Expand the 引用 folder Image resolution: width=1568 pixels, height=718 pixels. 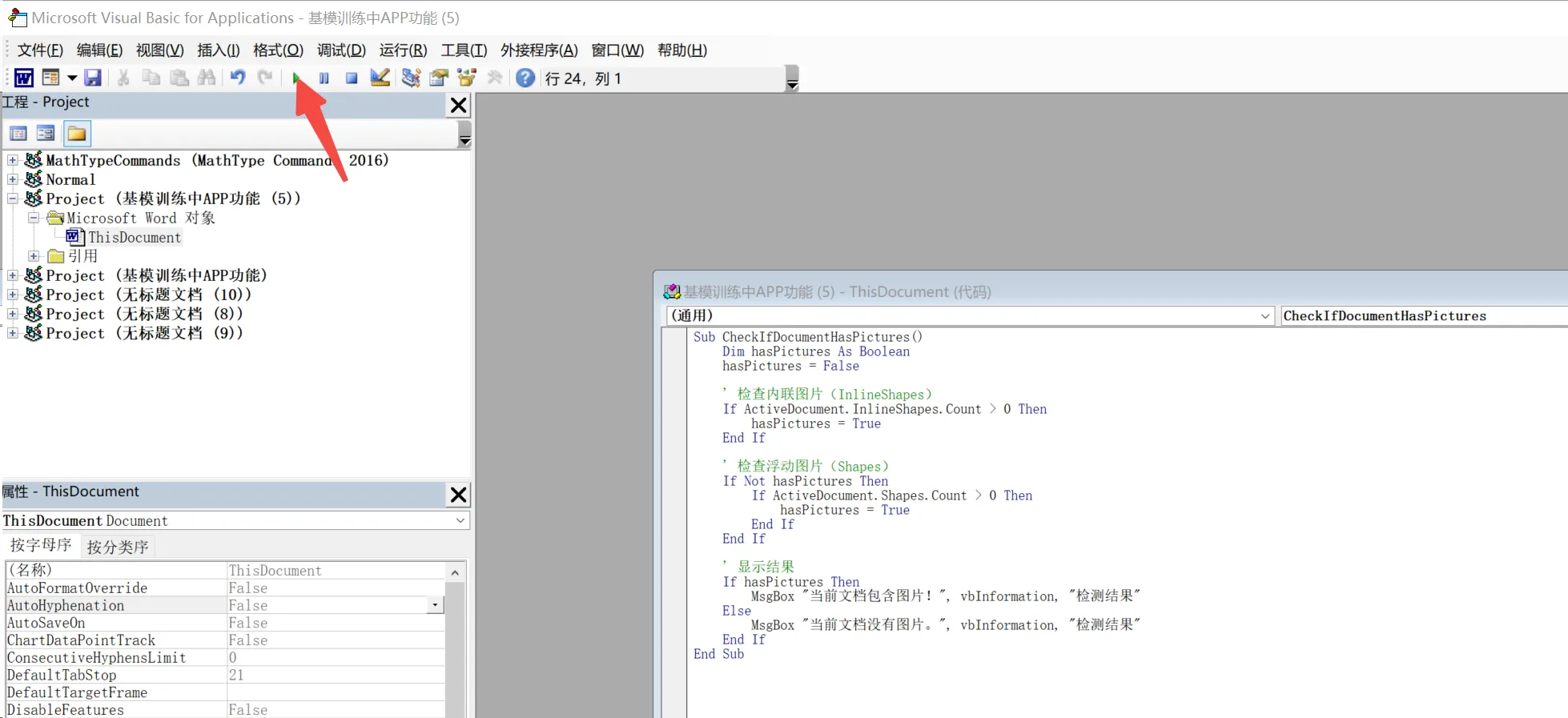(34, 256)
